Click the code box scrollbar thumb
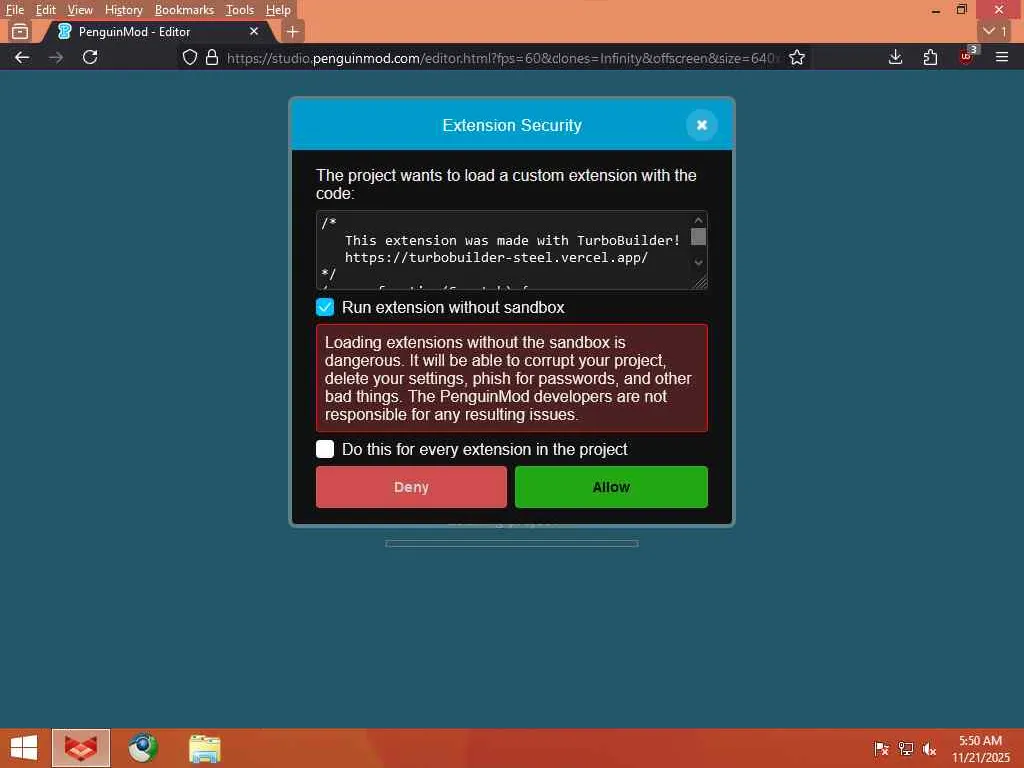 [x=698, y=236]
